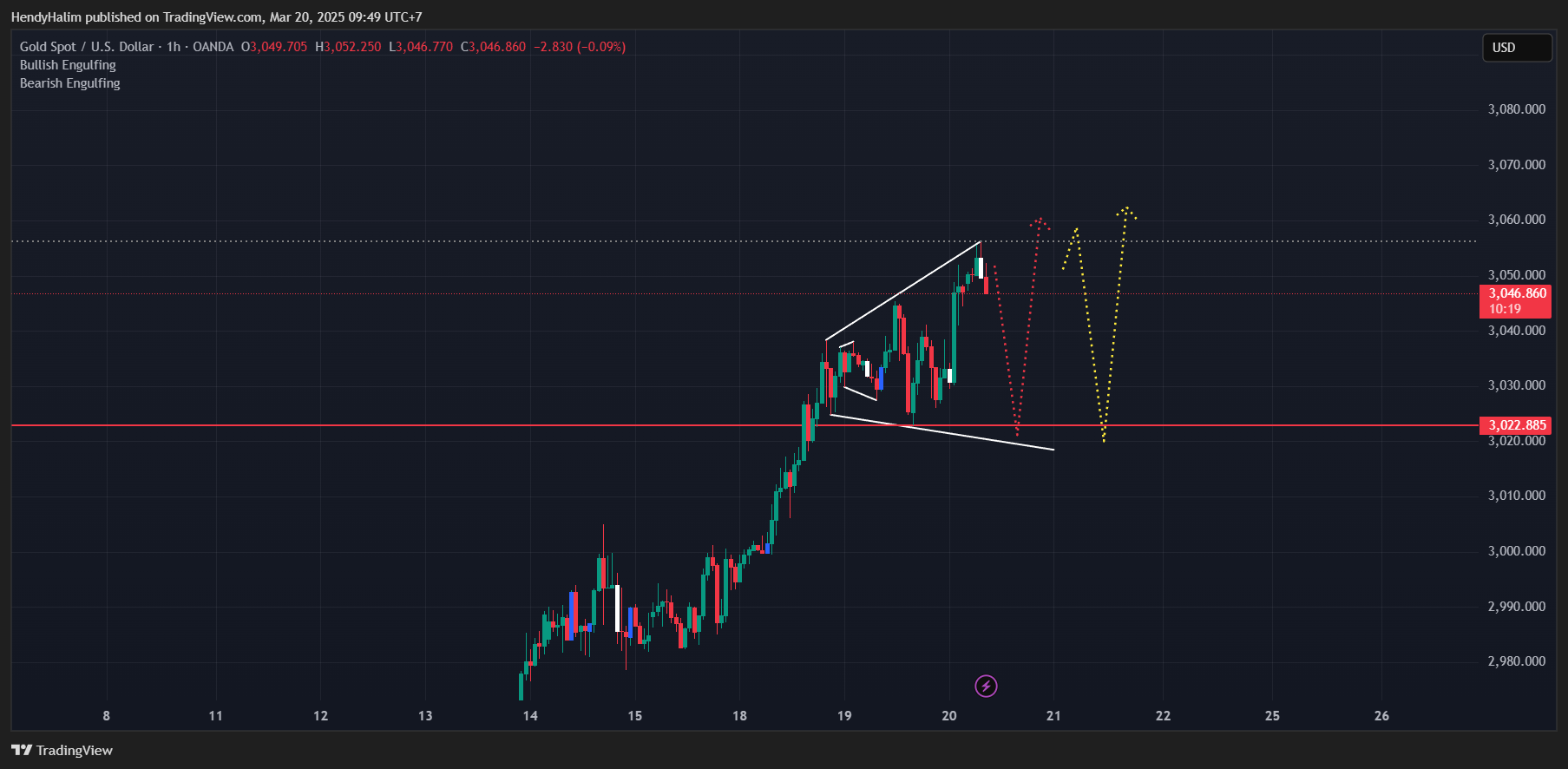Click date label 18 on time axis
The width and height of the screenshot is (1568, 769).
[739, 716]
